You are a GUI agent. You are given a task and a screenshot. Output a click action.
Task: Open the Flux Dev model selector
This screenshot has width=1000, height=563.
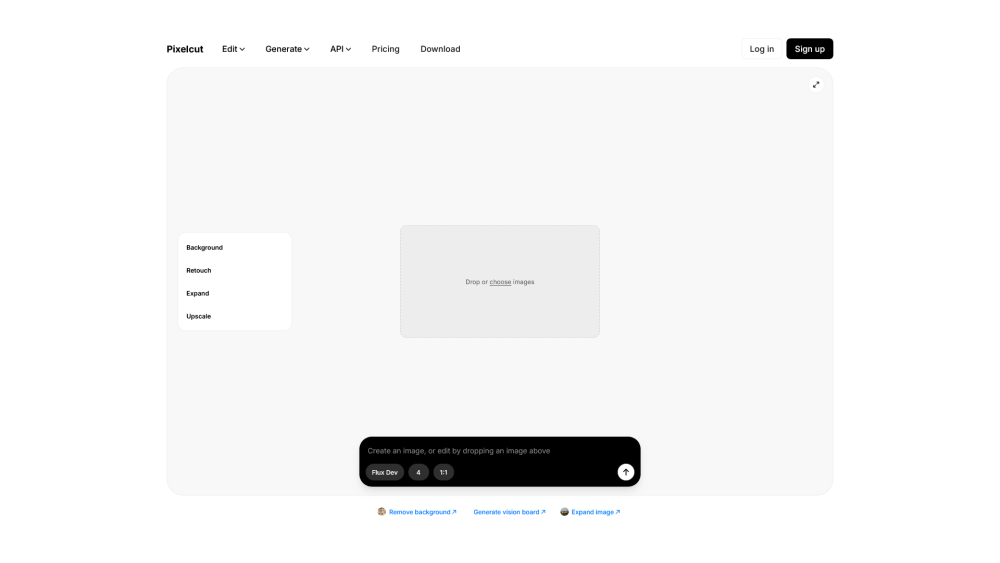coord(385,472)
